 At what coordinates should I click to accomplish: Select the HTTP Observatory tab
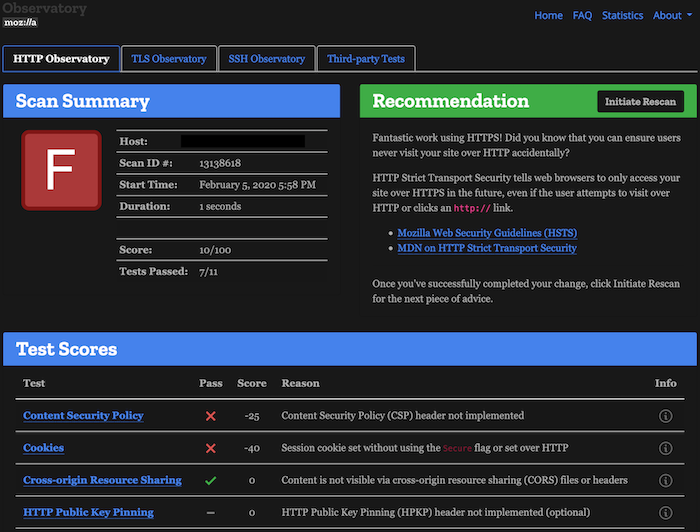(x=61, y=58)
